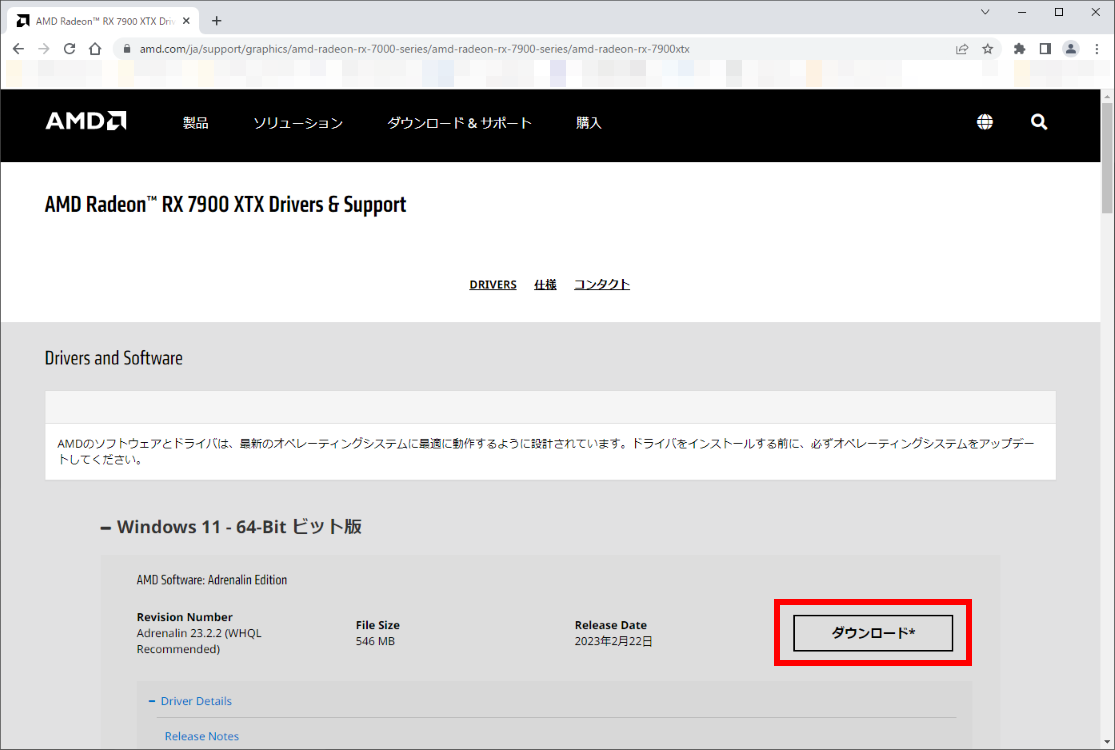The width and height of the screenshot is (1115, 750).
Task: Jump to コンタクト section link
Action: coord(602,284)
